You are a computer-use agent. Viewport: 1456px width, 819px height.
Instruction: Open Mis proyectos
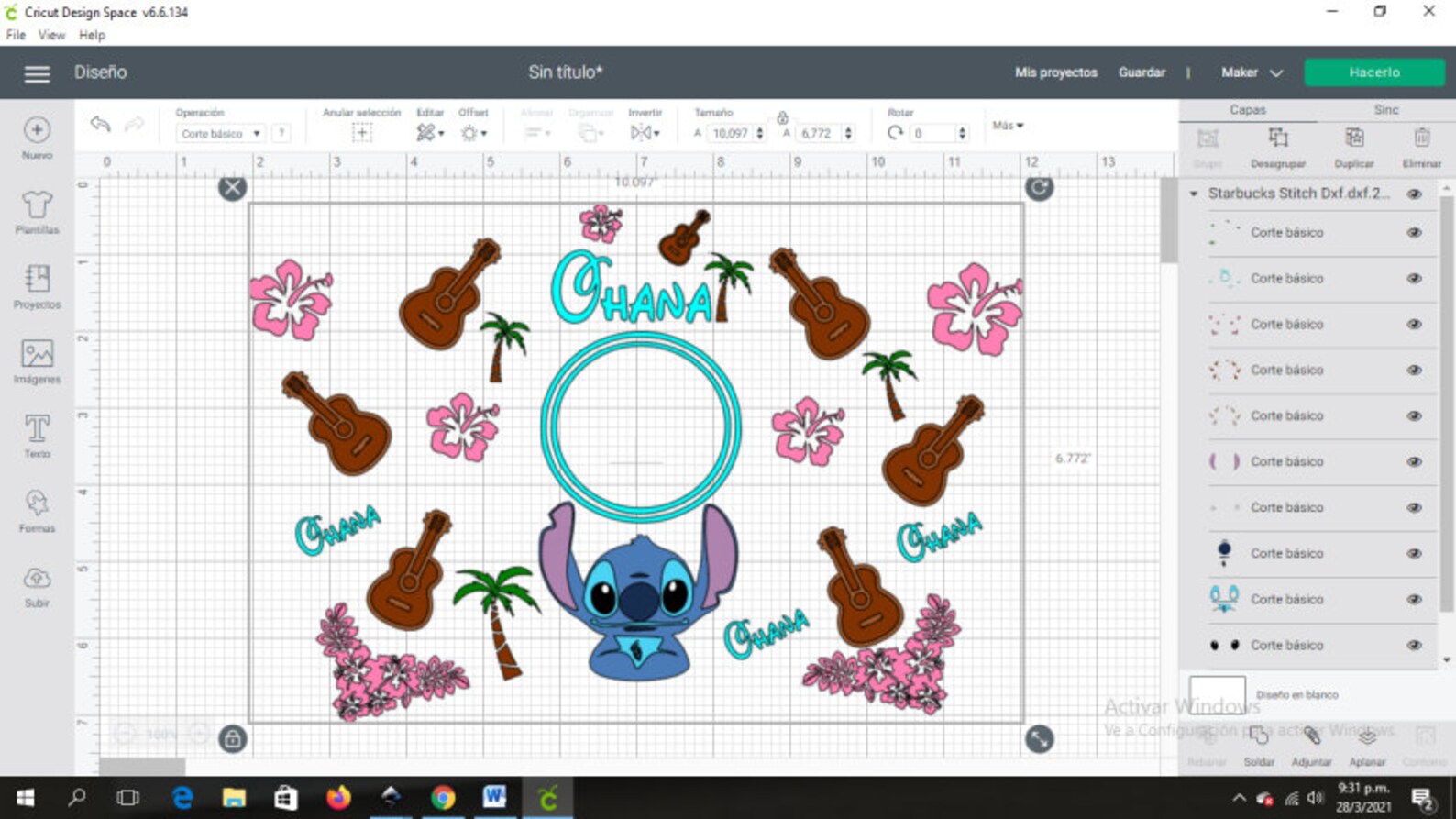pos(1055,72)
